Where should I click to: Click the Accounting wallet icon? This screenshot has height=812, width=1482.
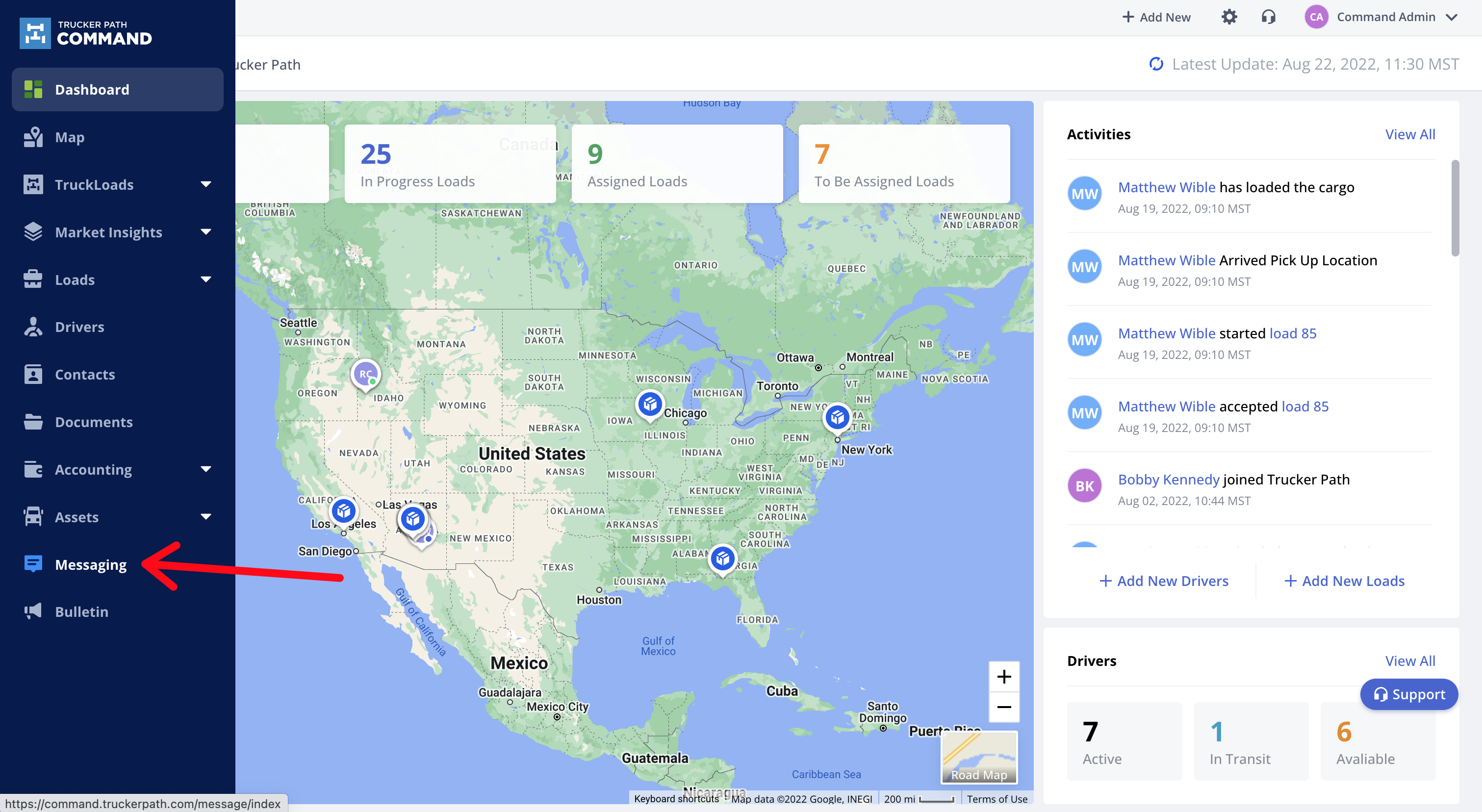point(33,469)
